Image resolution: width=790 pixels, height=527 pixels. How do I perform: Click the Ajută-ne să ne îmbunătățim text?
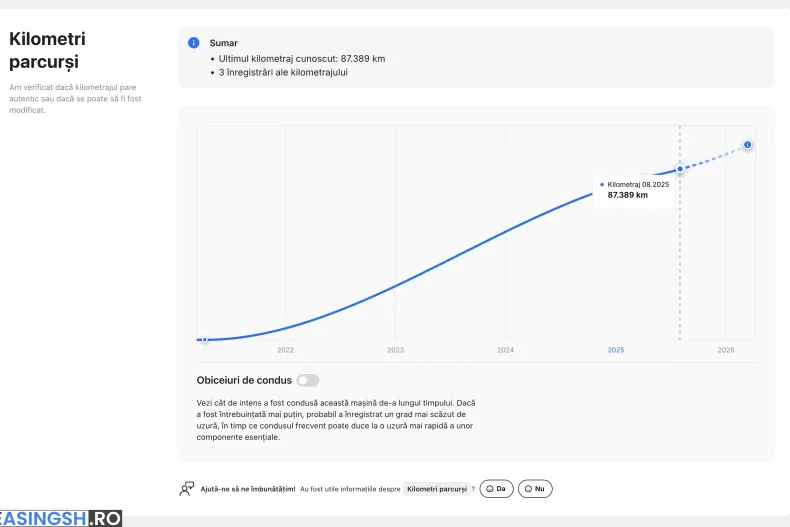pos(248,489)
